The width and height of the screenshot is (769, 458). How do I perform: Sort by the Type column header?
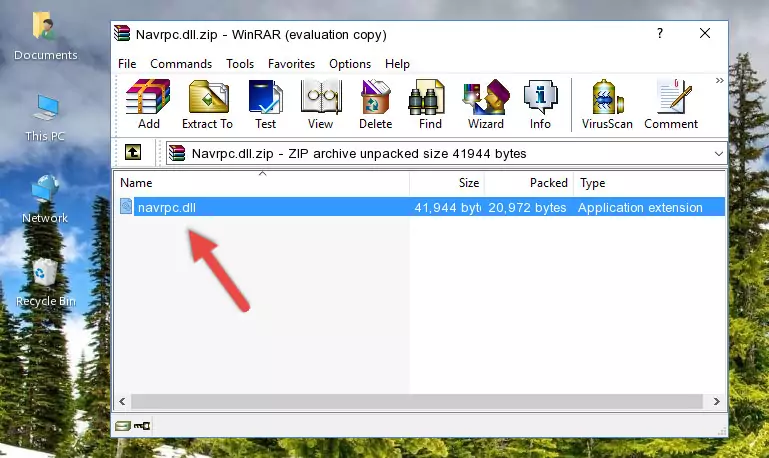(649, 183)
